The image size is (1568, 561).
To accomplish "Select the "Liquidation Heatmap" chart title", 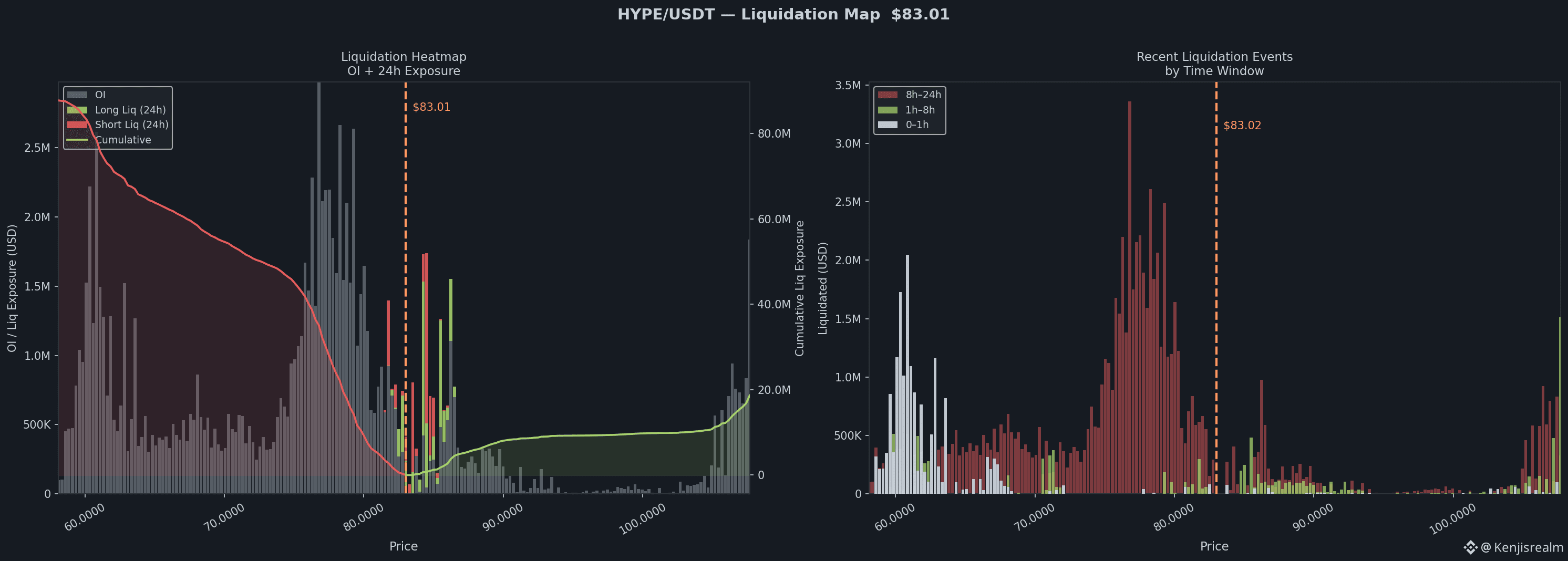I will tap(404, 57).
